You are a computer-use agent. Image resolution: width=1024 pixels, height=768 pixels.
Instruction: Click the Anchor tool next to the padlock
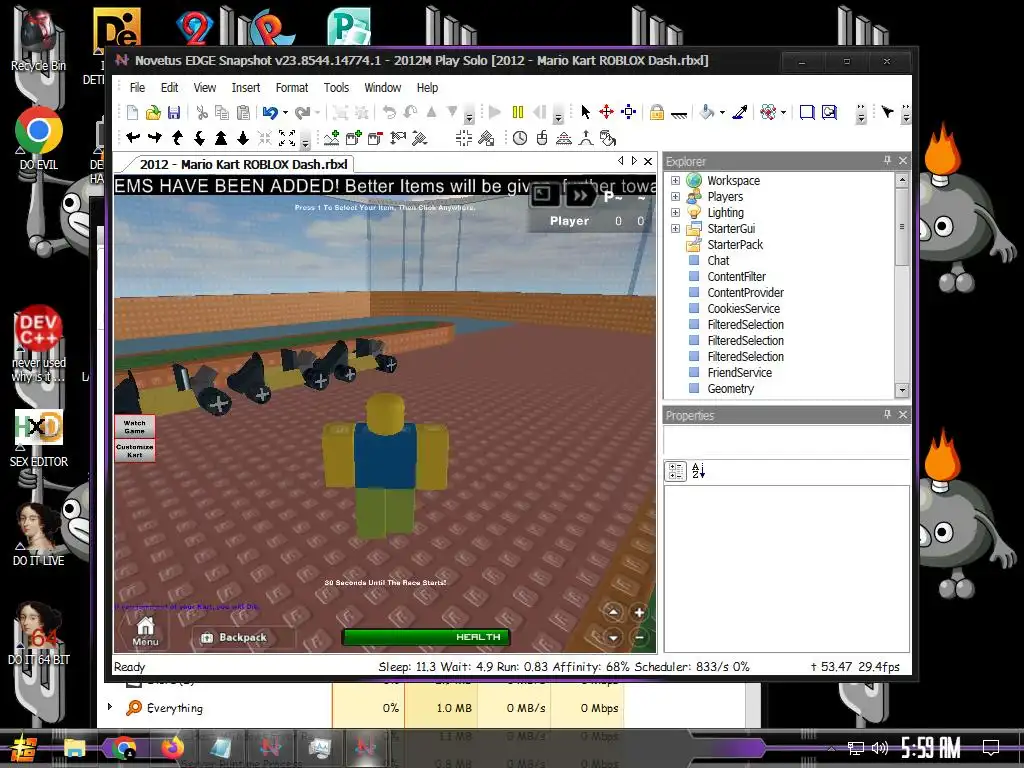pos(679,114)
